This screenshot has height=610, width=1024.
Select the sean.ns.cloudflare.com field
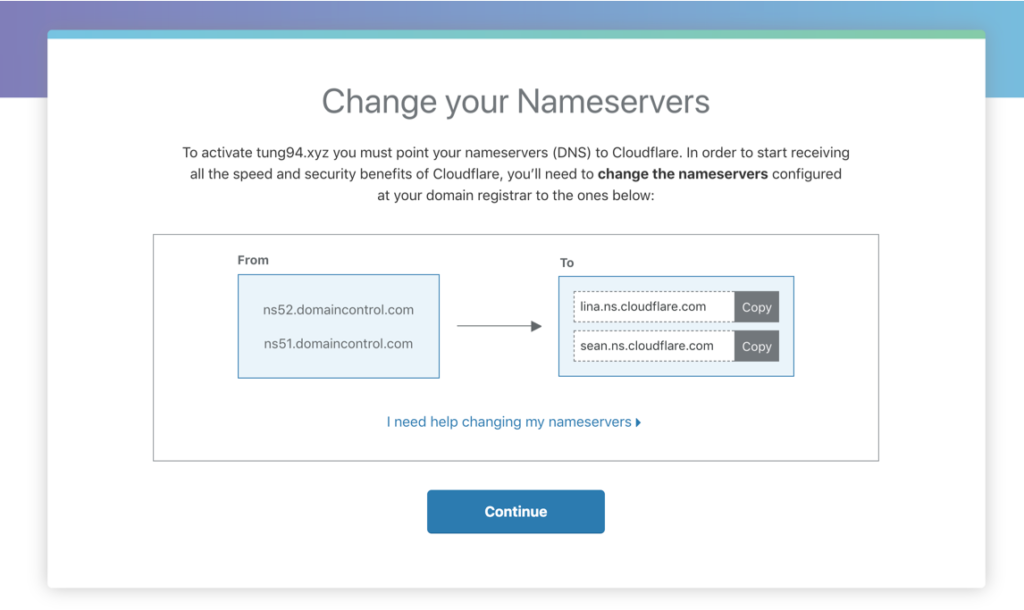pos(654,346)
